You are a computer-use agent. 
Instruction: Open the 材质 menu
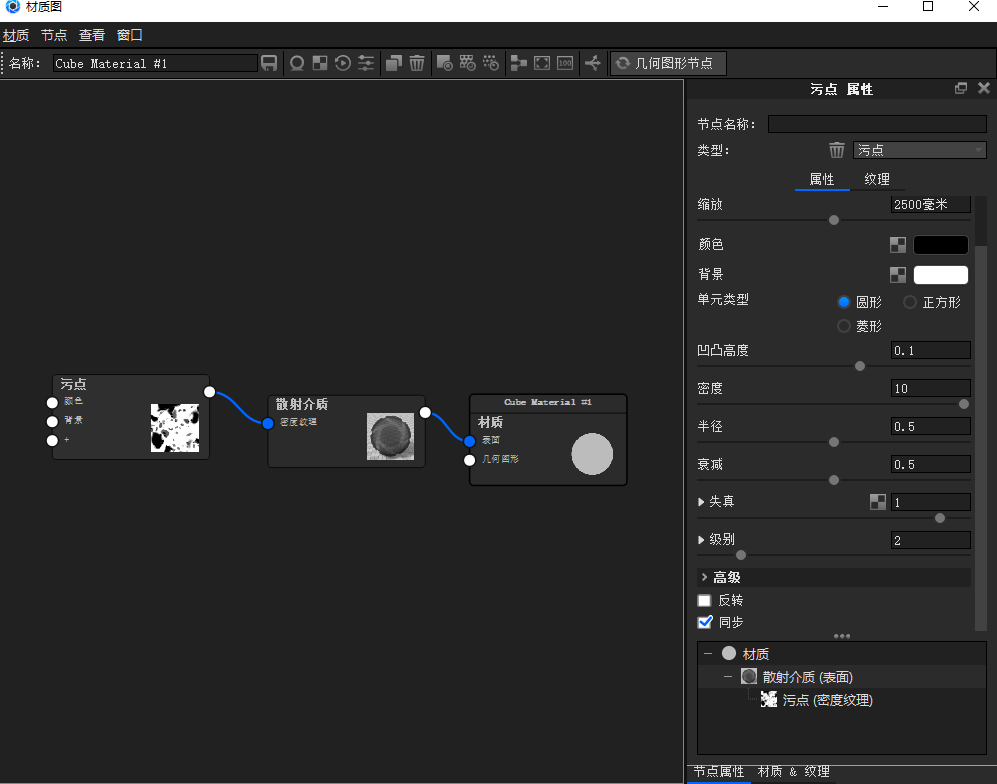(16, 35)
